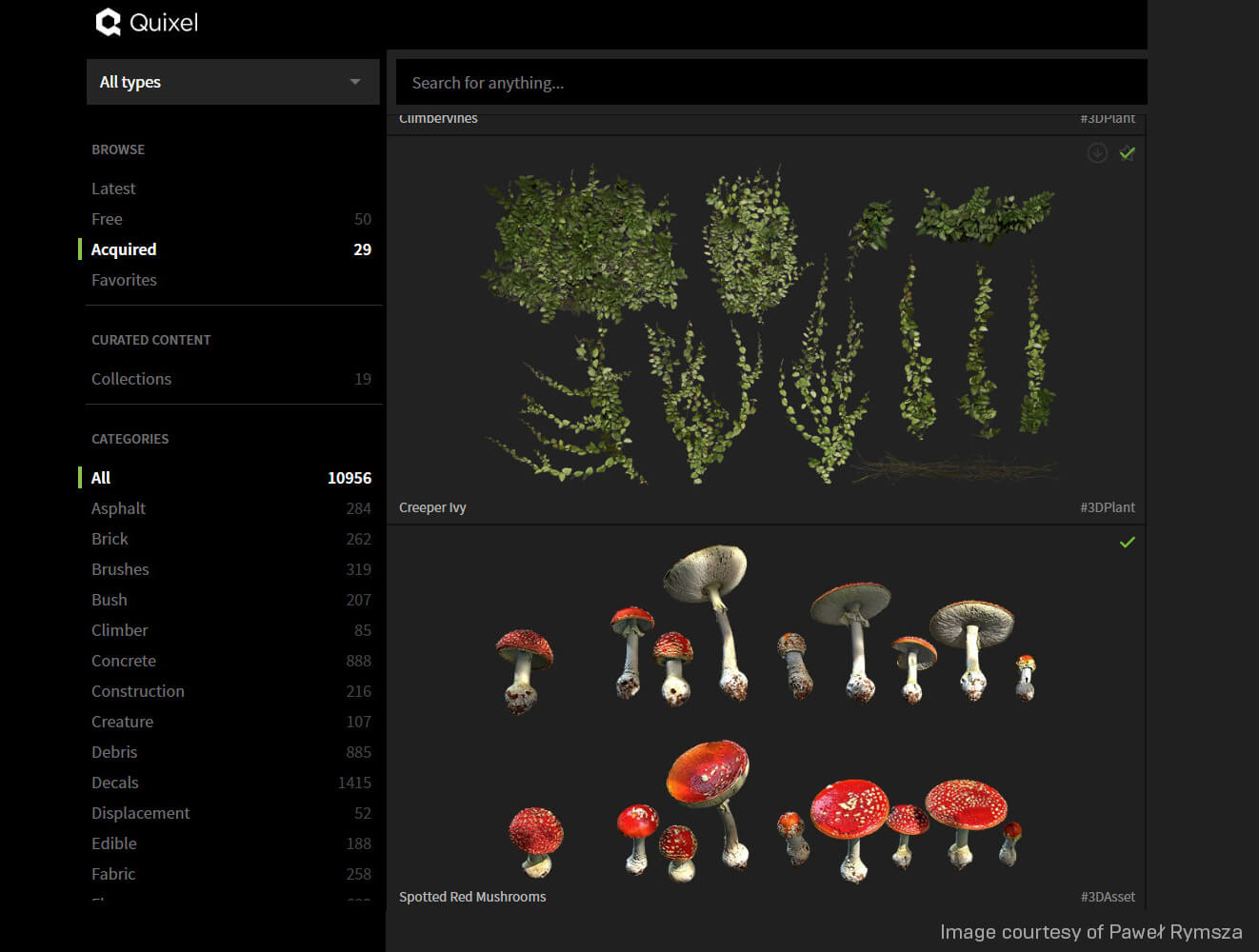Open curated Collections
The width and height of the screenshot is (1259, 952).
[131, 379]
